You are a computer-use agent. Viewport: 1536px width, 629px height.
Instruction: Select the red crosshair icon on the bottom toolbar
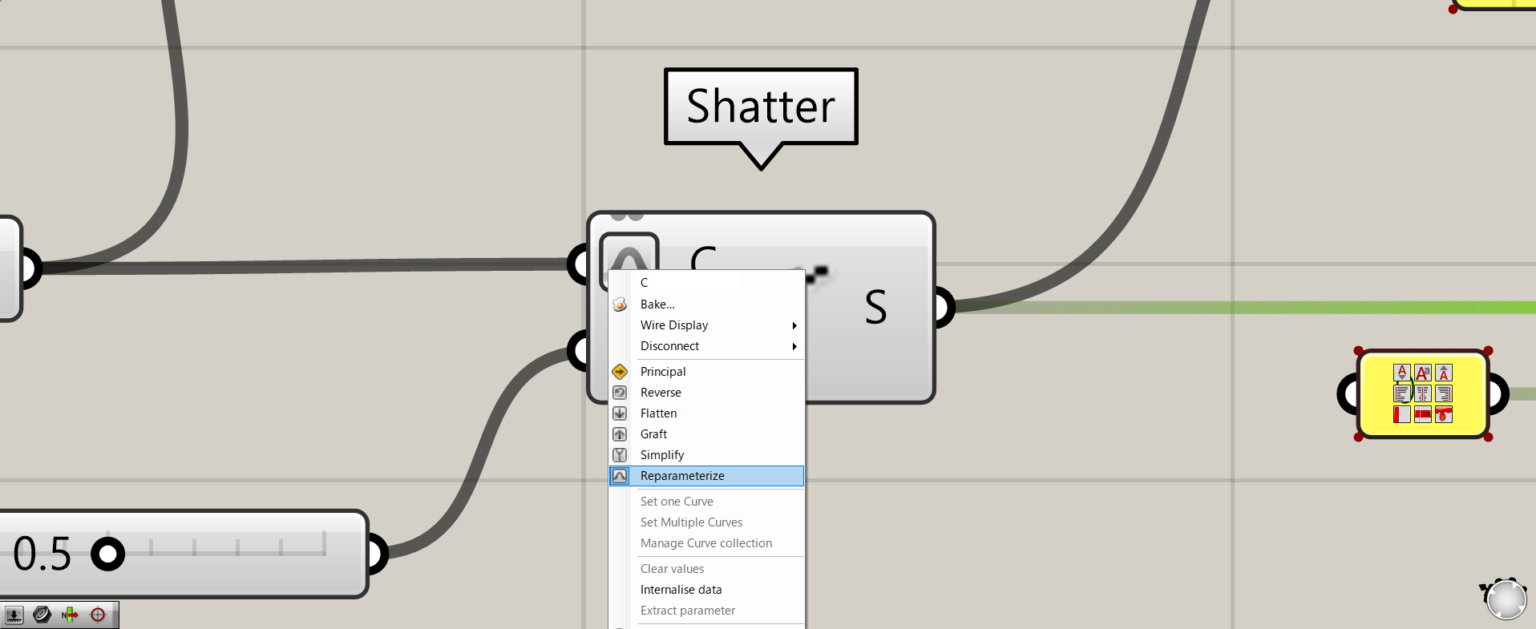[99, 614]
